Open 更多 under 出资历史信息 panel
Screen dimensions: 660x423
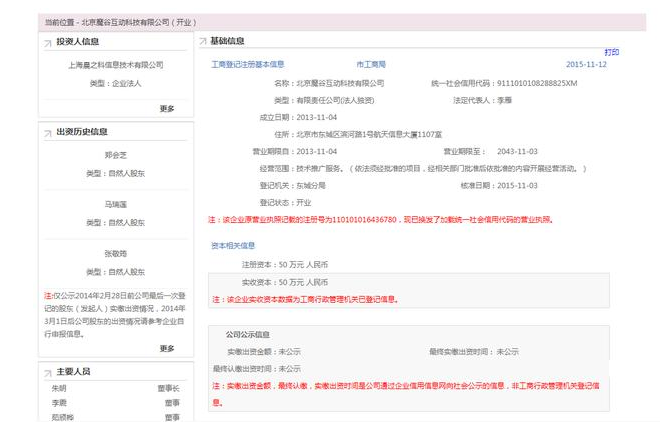coord(167,349)
